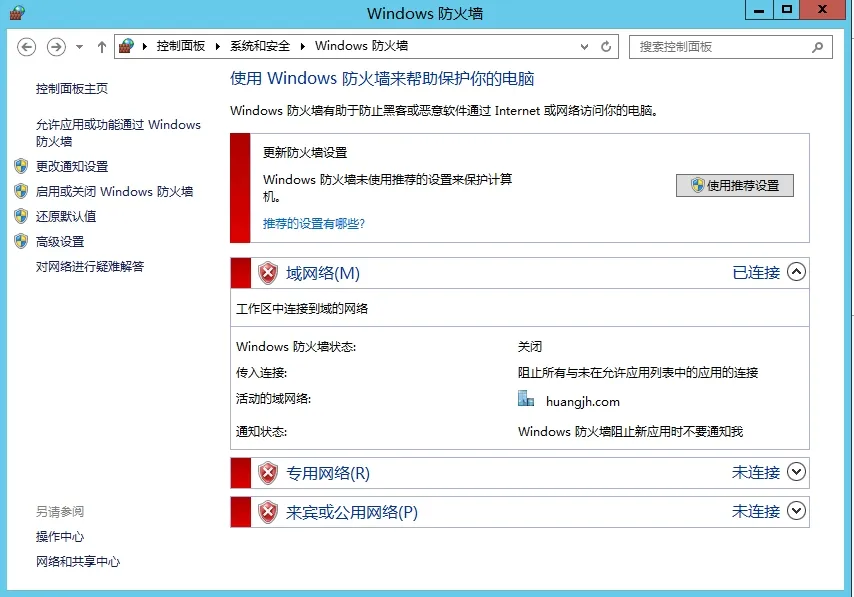Expand arrow after 系统和安全 breadcrumb
This screenshot has height=597, width=854.
click(x=302, y=47)
